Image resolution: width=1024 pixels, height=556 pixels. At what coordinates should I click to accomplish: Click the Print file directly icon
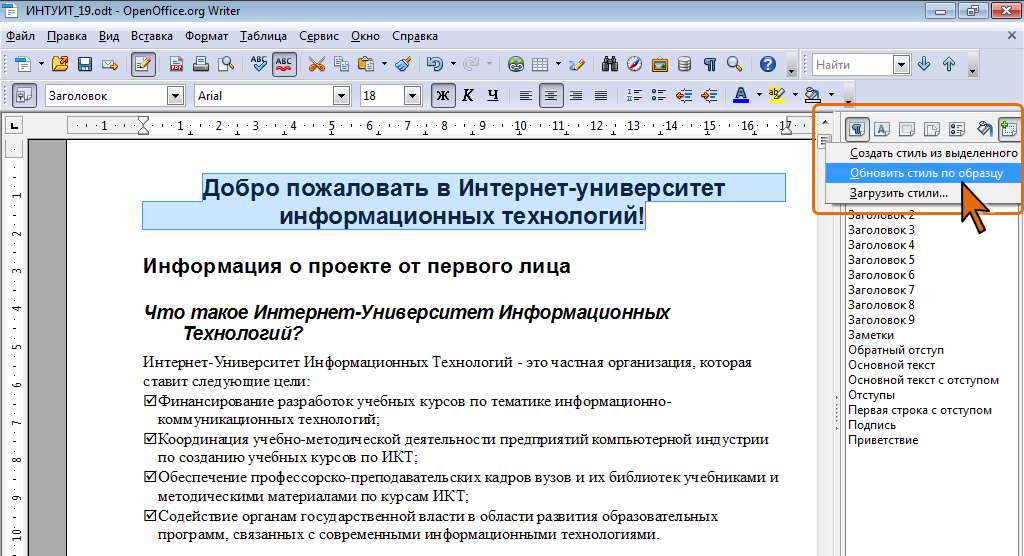[x=201, y=64]
